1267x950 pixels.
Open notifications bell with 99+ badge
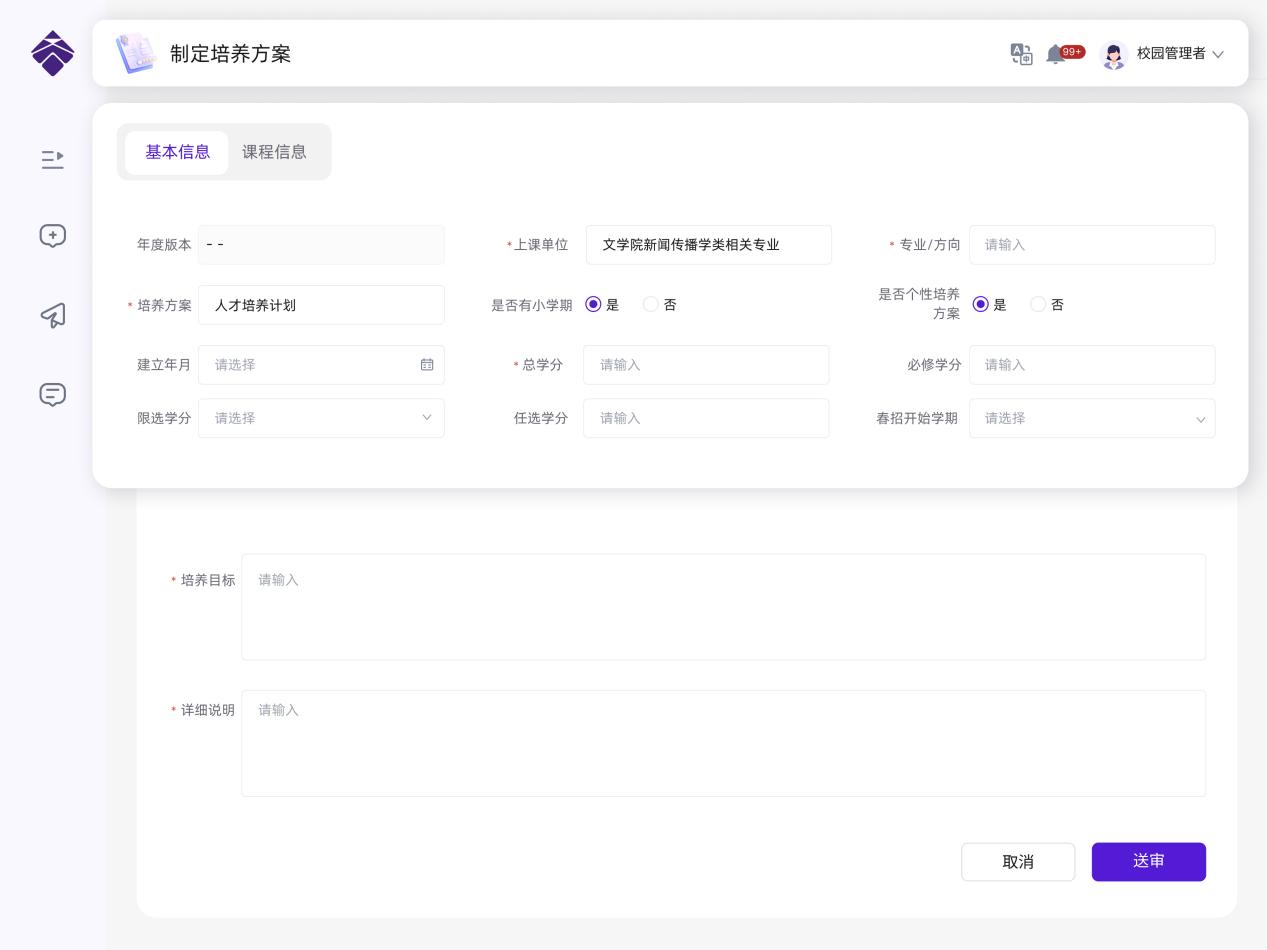[x=1056, y=54]
